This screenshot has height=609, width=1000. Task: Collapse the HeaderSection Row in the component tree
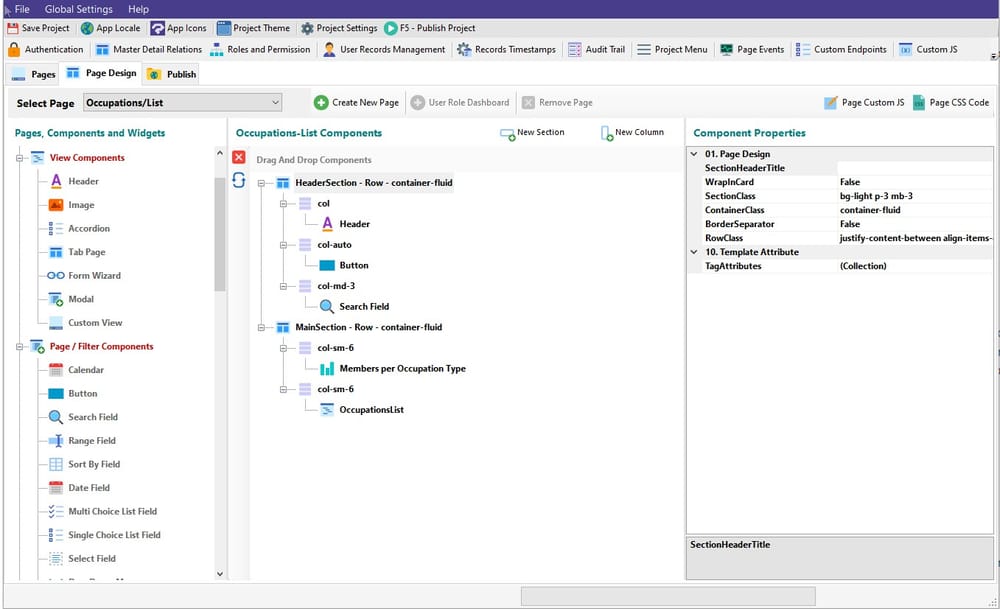tap(261, 182)
